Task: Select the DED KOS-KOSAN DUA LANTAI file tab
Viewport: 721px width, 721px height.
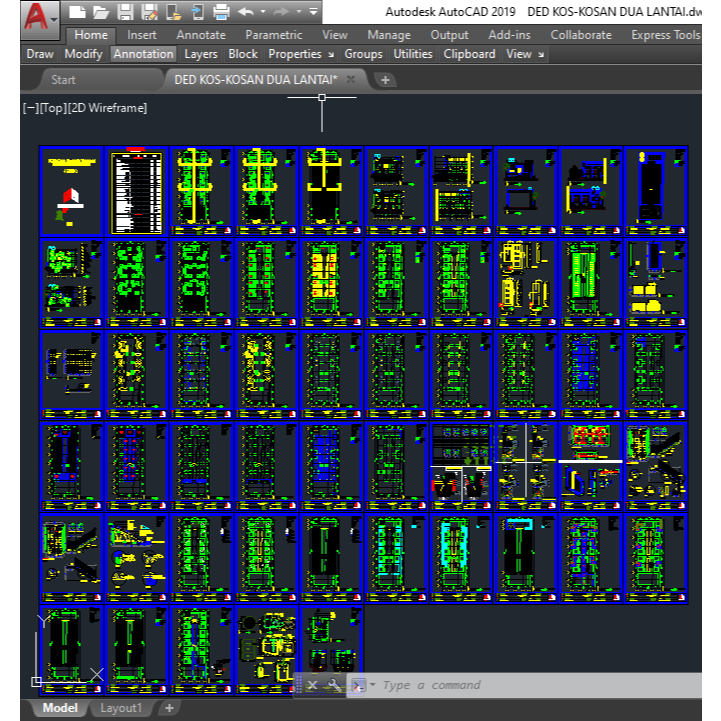Action: pyautogui.click(x=256, y=80)
